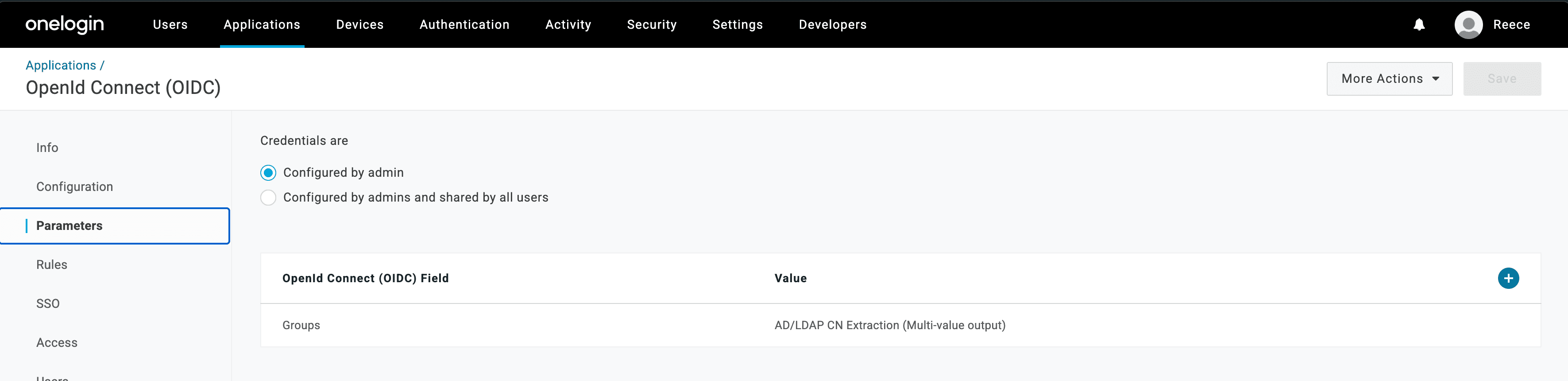
Task: Select 'Configured by admins and shared by all users'
Action: [268, 198]
